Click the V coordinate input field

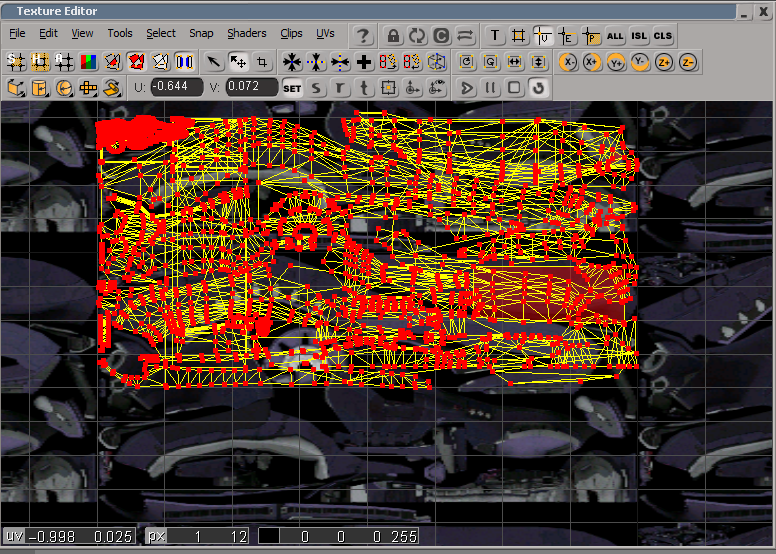click(x=252, y=87)
